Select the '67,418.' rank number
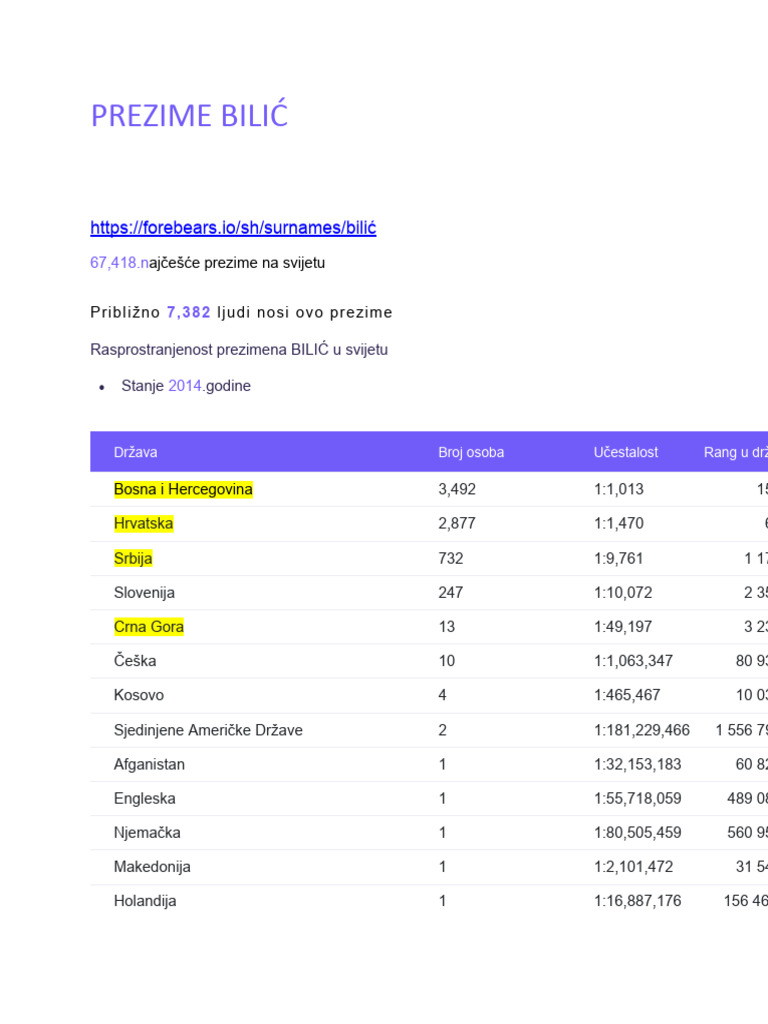The width and height of the screenshot is (768, 1024). click(115, 263)
